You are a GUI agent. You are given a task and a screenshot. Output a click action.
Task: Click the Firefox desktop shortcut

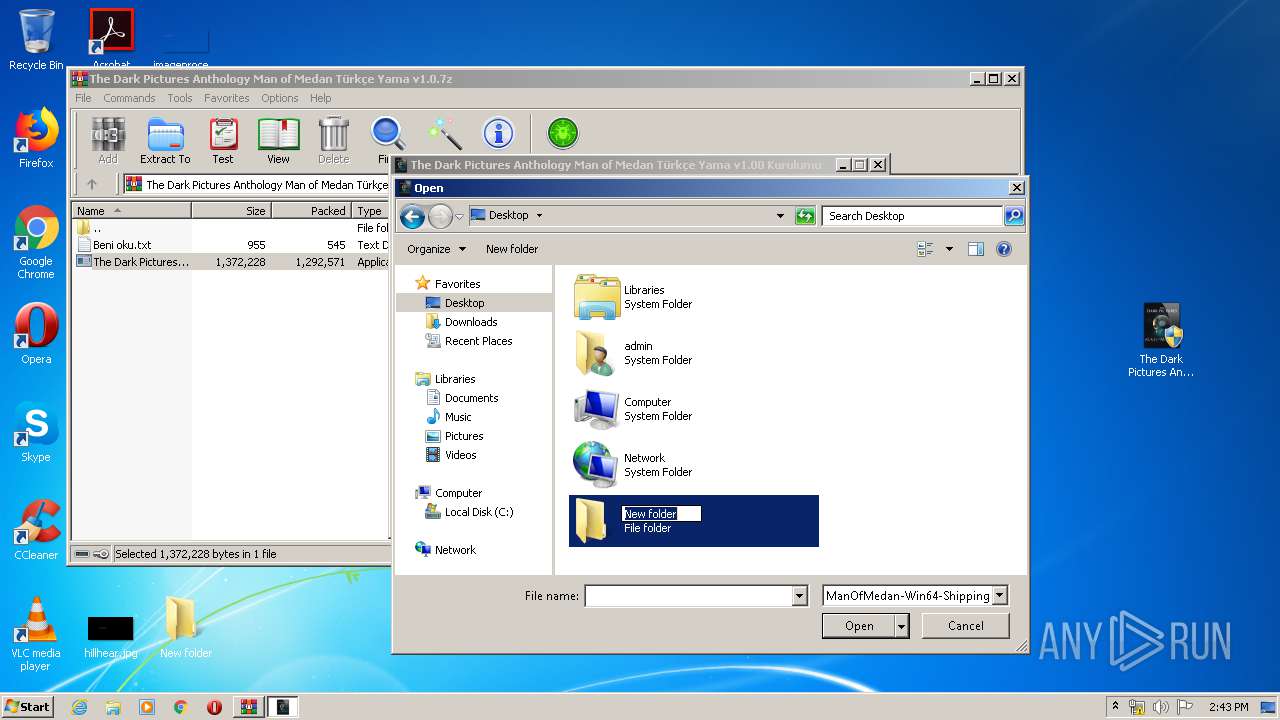(x=36, y=138)
